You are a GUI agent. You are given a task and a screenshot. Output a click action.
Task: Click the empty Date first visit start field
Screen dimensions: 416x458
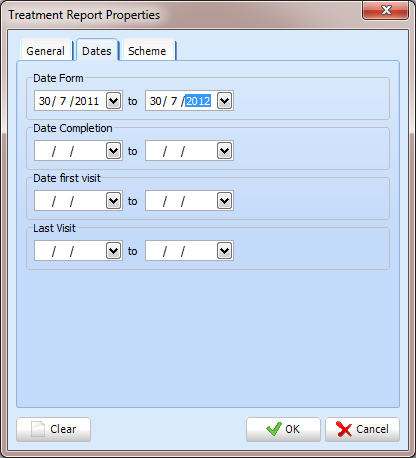click(x=70, y=201)
